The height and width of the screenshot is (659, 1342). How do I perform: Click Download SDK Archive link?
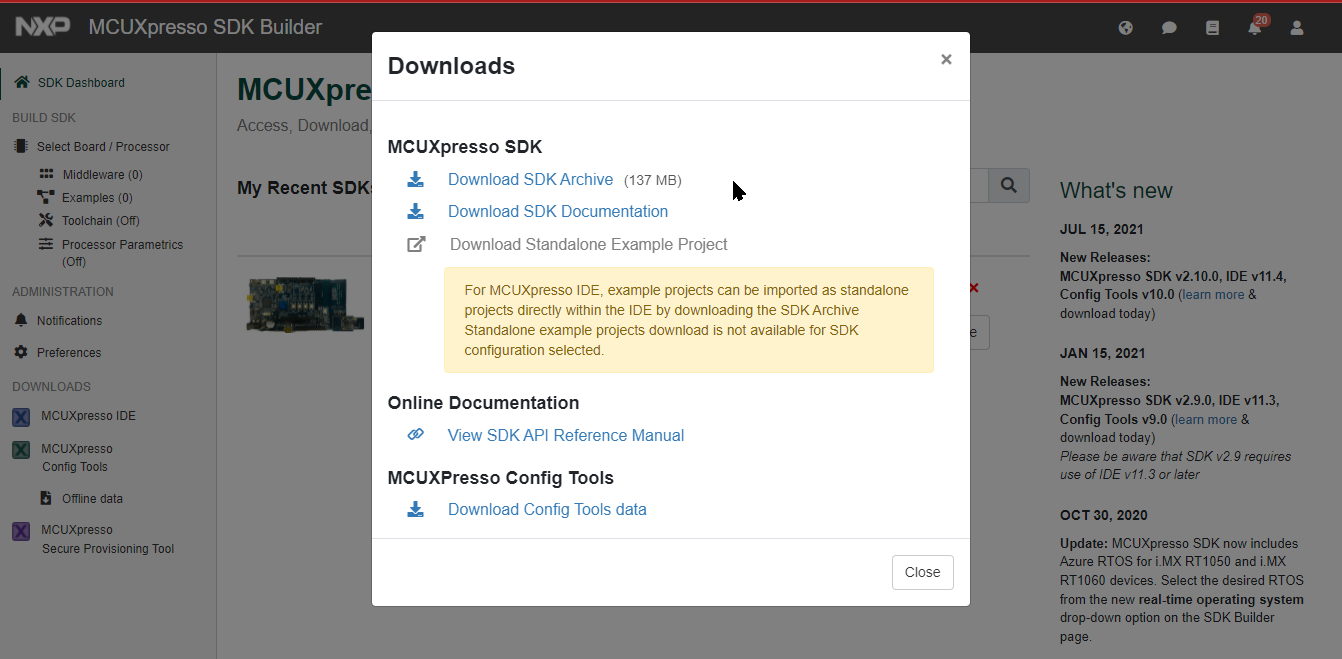530,180
